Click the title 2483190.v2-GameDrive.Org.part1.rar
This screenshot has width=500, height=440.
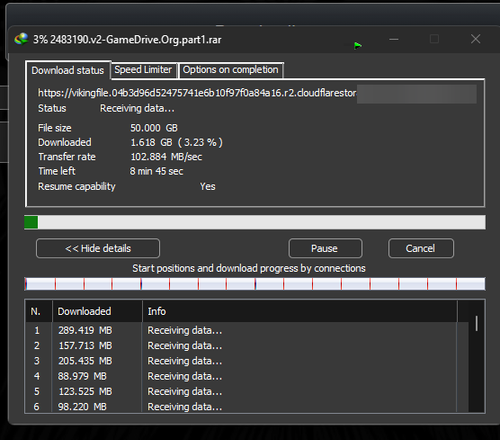click(136, 40)
